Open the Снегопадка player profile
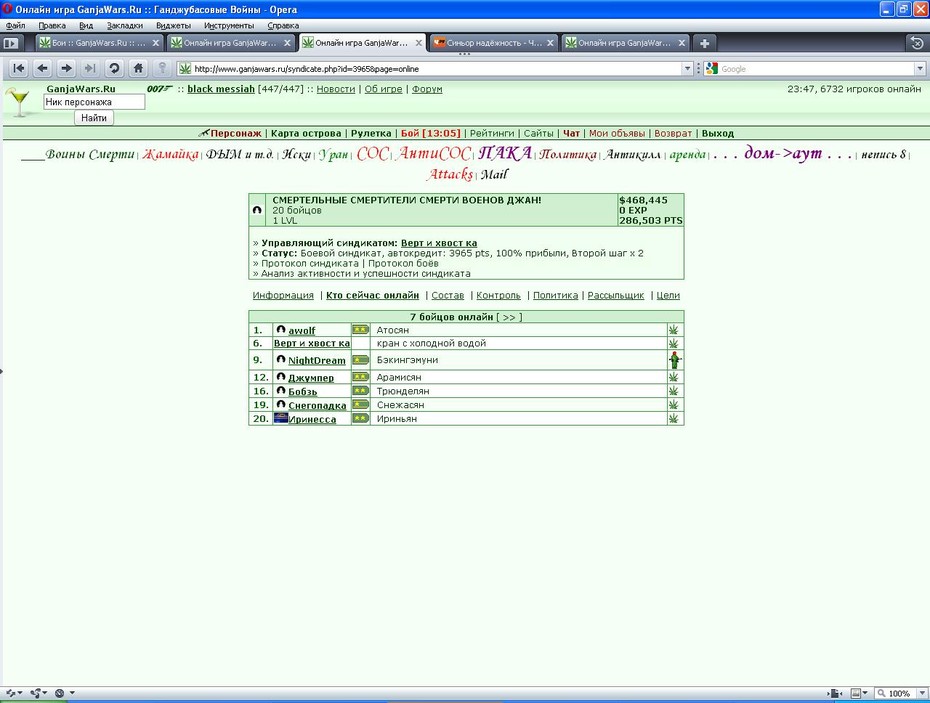 317,405
